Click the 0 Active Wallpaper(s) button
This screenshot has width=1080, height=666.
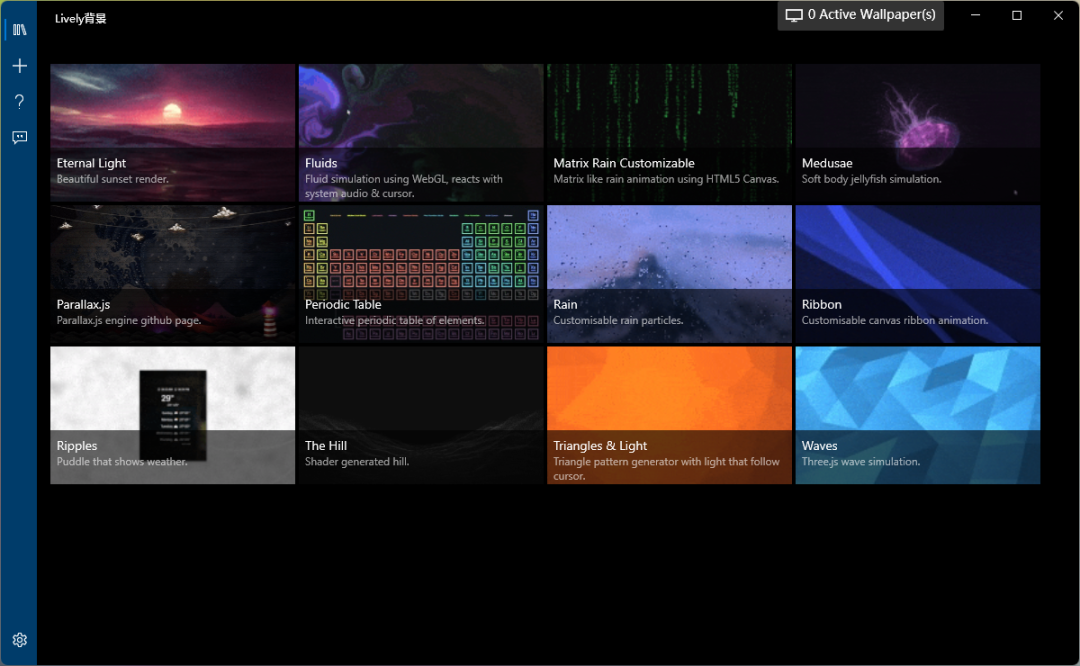(x=861, y=15)
